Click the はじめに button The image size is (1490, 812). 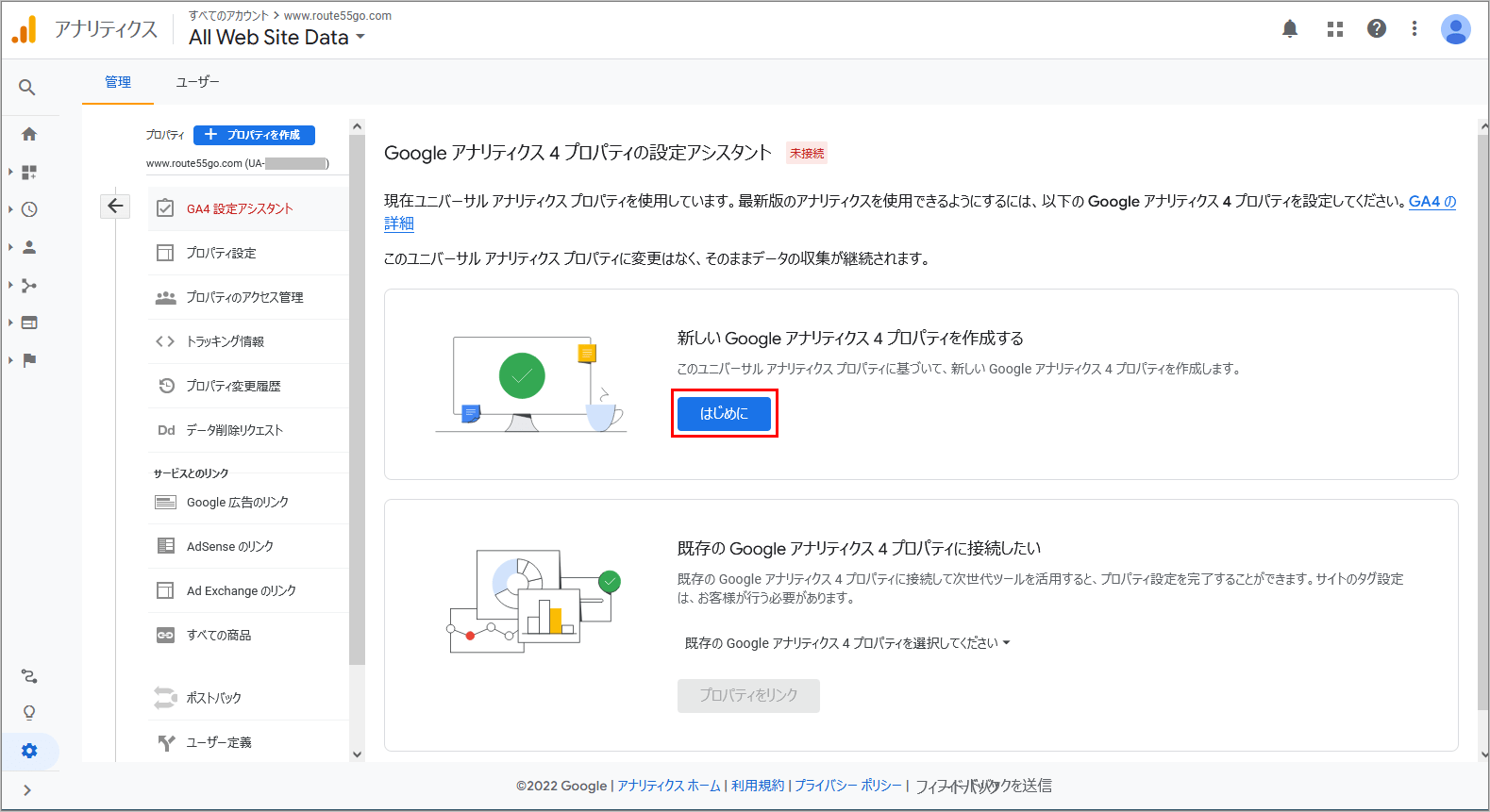coord(724,413)
